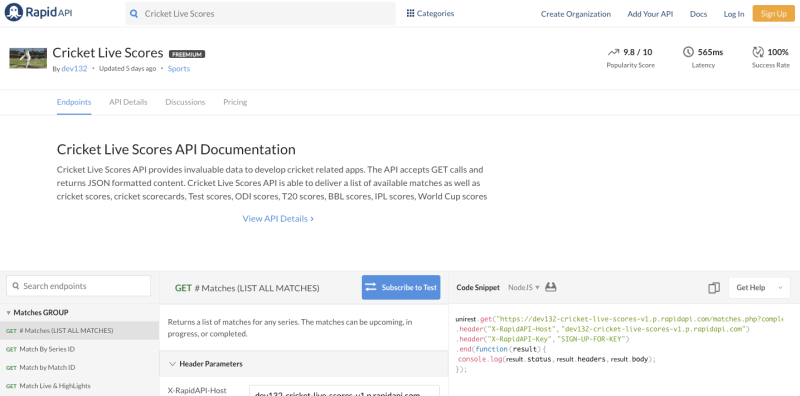This screenshot has height=396, width=800.
Task: Open the Sports category link
Action: pos(179,68)
